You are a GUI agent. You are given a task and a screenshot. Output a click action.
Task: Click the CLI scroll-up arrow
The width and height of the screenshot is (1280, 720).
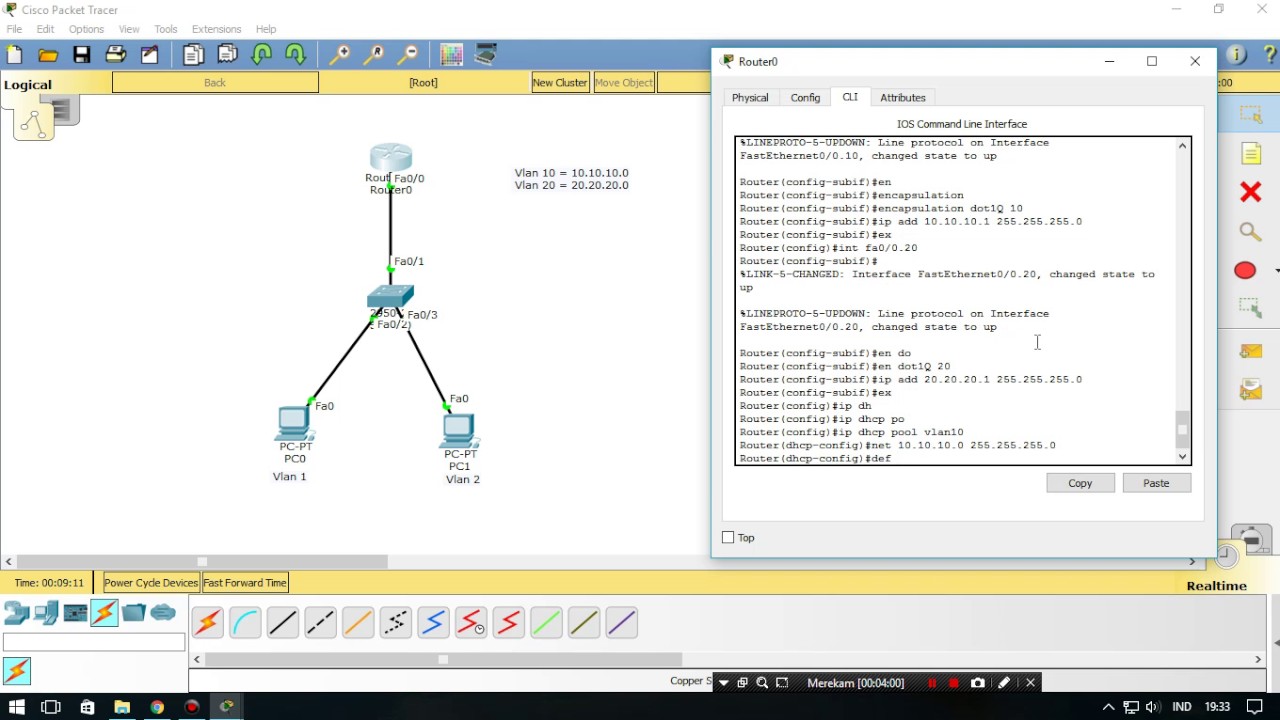point(1183,146)
